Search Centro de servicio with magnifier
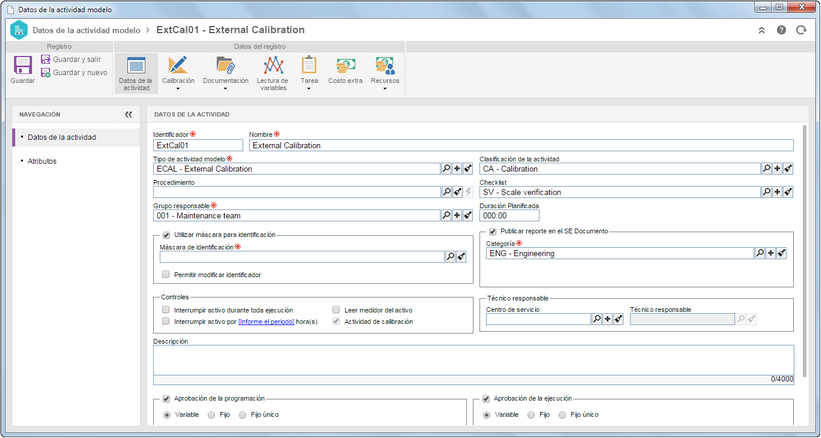This screenshot has width=821, height=438. [x=596, y=319]
